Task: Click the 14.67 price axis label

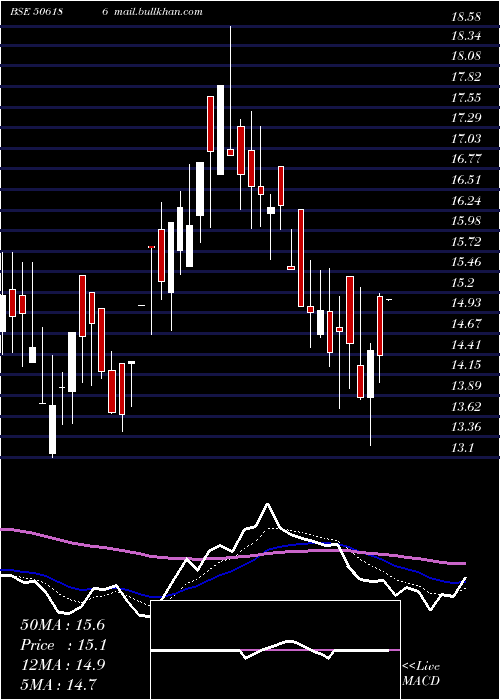Action: coord(466,324)
